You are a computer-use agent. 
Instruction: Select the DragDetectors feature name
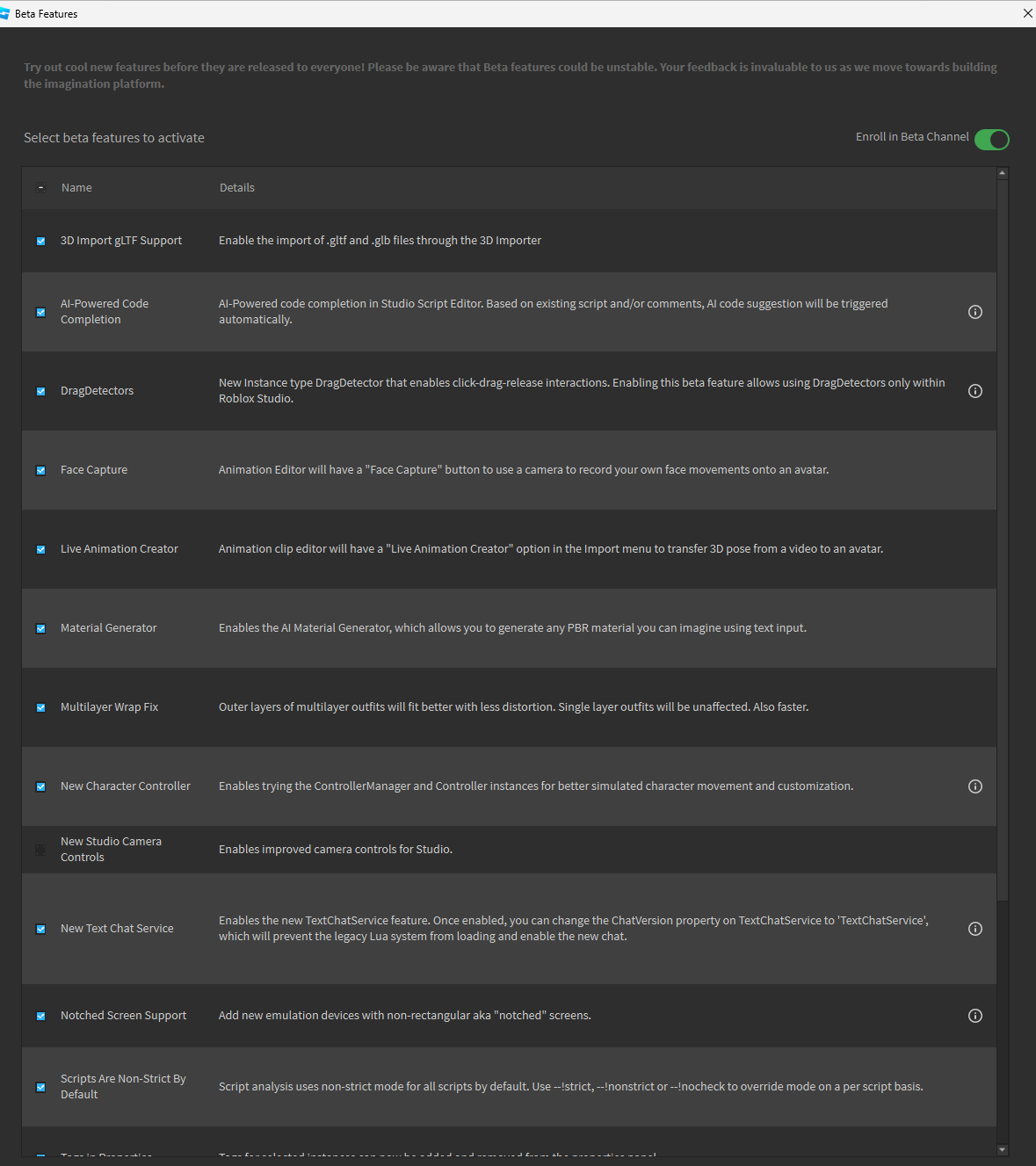coord(97,391)
